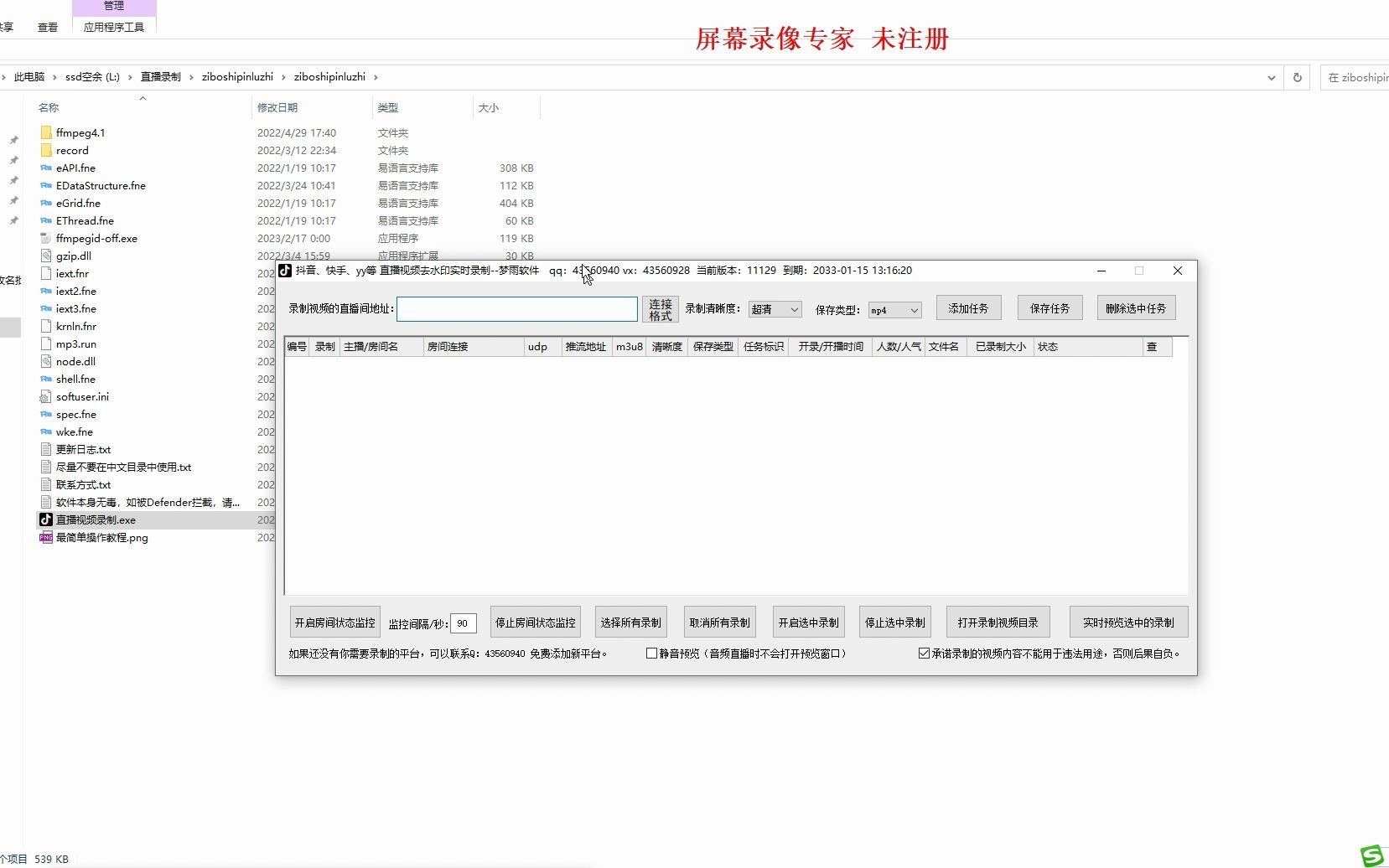Select ffmpegid-off.exe file icon
Screen dimensions: 1389x868
pos(46,238)
